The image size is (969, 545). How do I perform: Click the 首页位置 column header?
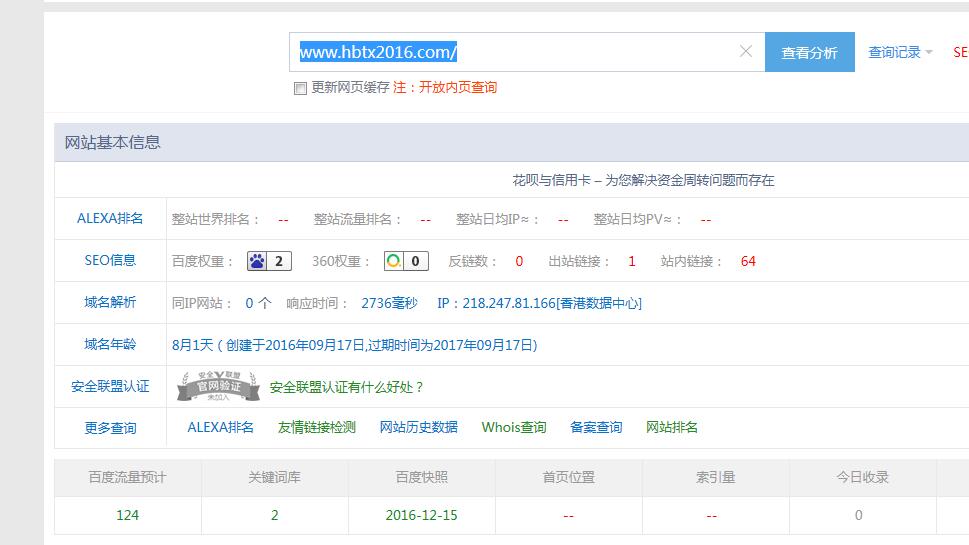pos(569,478)
